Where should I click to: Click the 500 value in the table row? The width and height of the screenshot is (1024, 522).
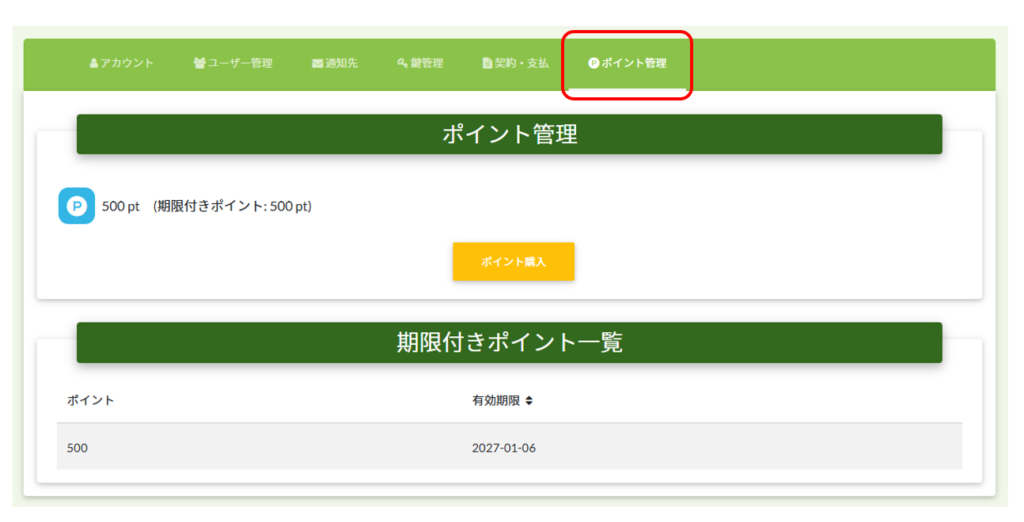pyautogui.click(x=78, y=448)
